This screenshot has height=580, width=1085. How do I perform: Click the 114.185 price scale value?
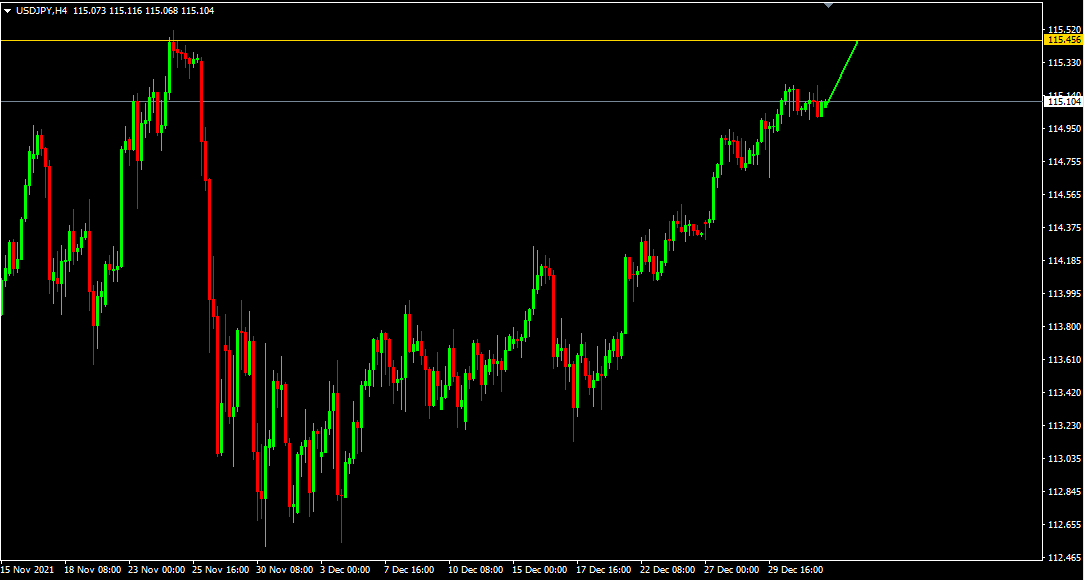click(1064, 261)
